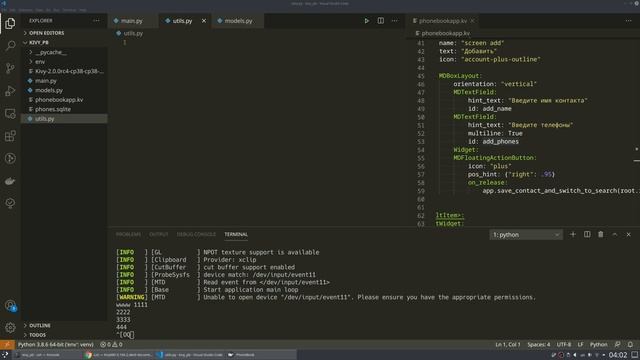This screenshot has height=360, width=640.
Task: Run the Python file with play button
Action: [367, 21]
